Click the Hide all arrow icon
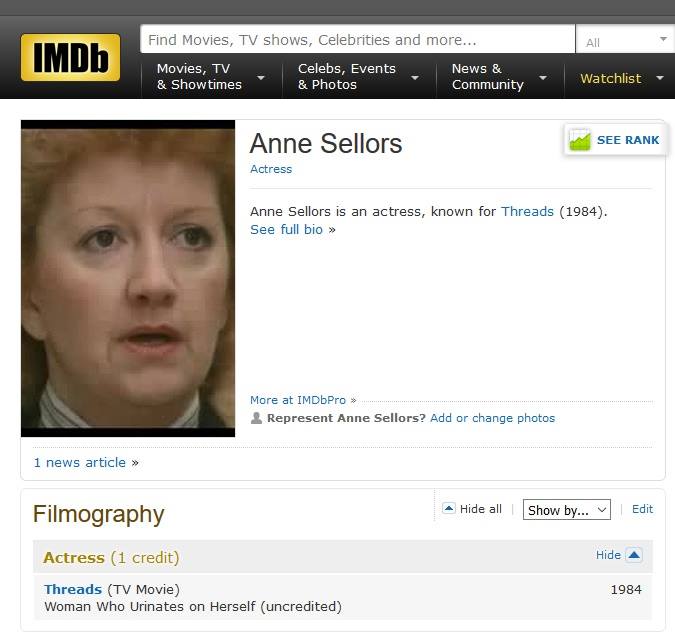The width and height of the screenshot is (675, 634). click(x=449, y=508)
